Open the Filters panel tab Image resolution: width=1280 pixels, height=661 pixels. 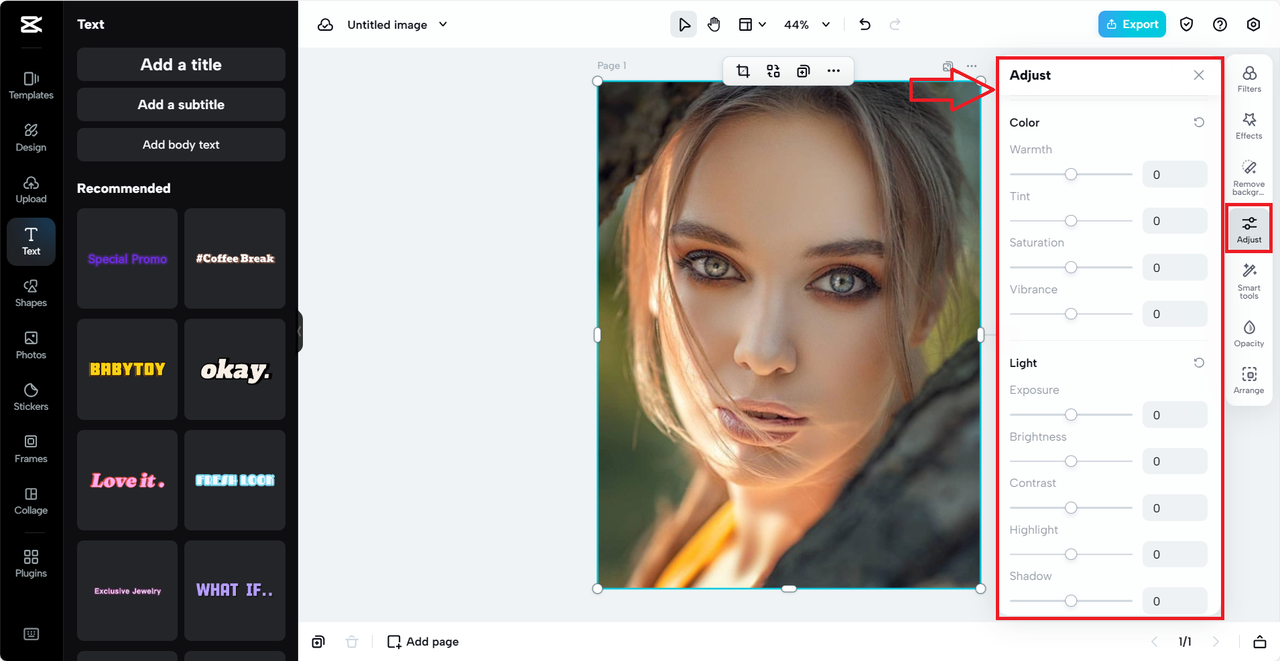(1249, 79)
